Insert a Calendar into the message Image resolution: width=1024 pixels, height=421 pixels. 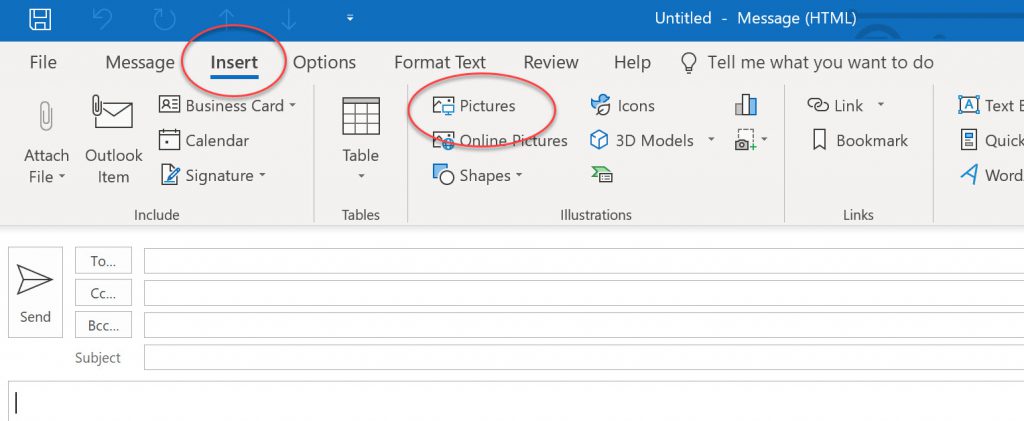pos(204,140)
